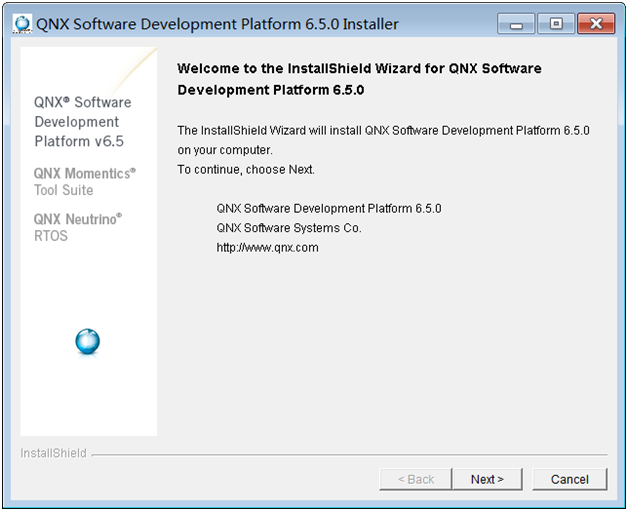Click the InstallShield label at bottom
This screenshot has height=511, width=628.
[x=53, y=453]
